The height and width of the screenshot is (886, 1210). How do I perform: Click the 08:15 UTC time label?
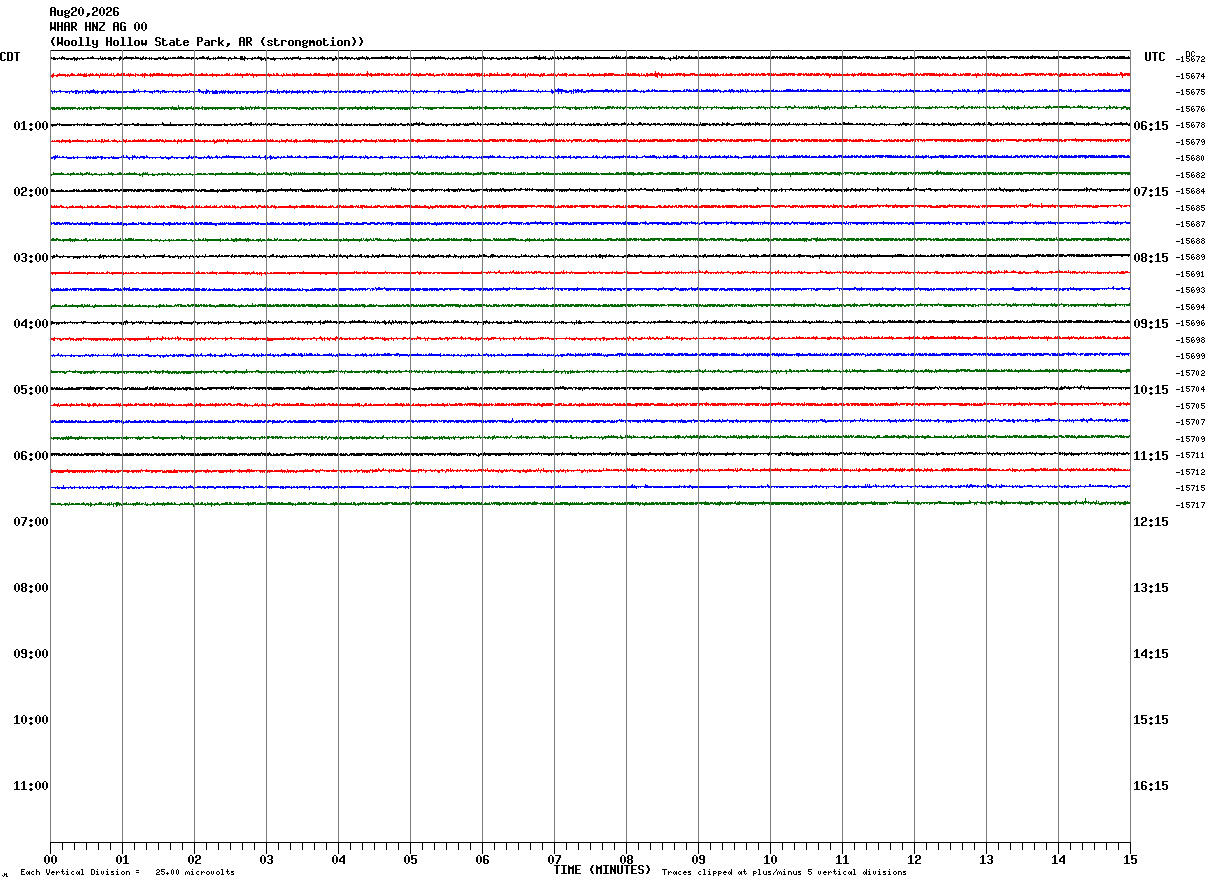click(x=1151, y=258)
